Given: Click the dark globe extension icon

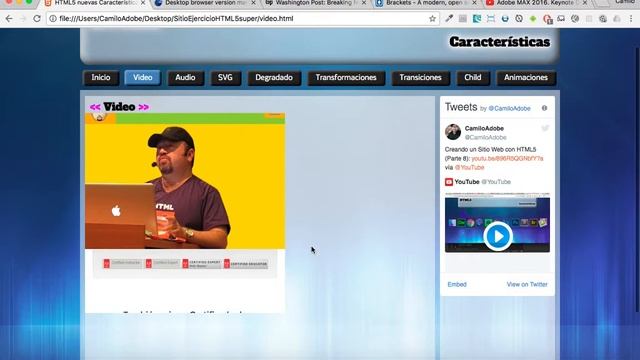Looking at the screenshot, I should click(575, 18).
